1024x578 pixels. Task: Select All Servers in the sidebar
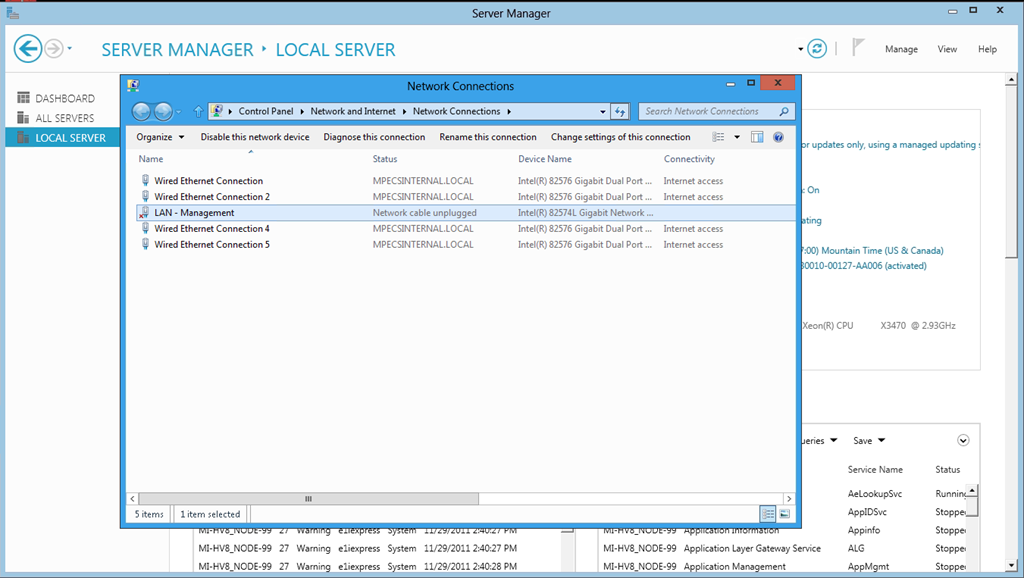click(63, 118)
